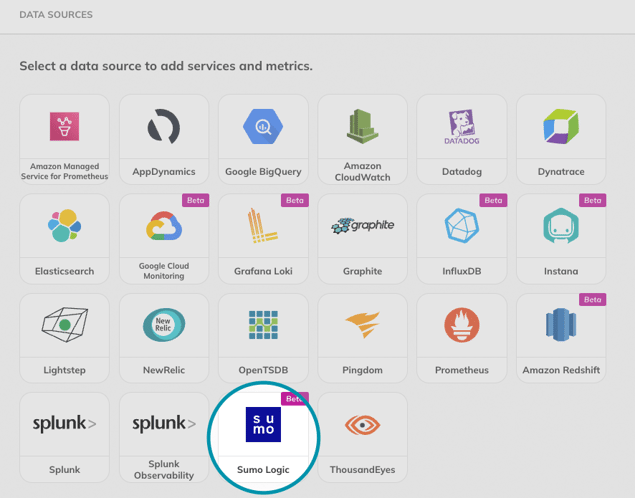Screen dimensions: 635x498
Task: Select the Prometheus card label
Action: 462,370
